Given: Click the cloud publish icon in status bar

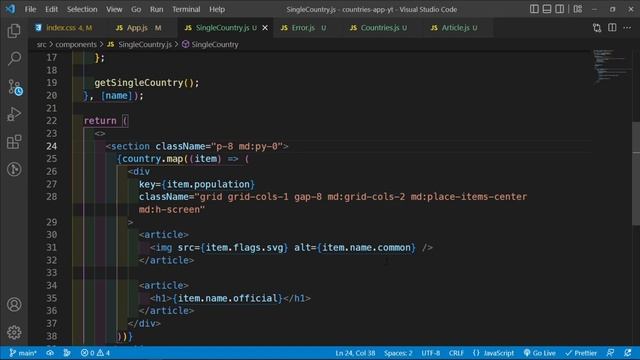Looking at the screenshot, I should (x=50, y=353).
